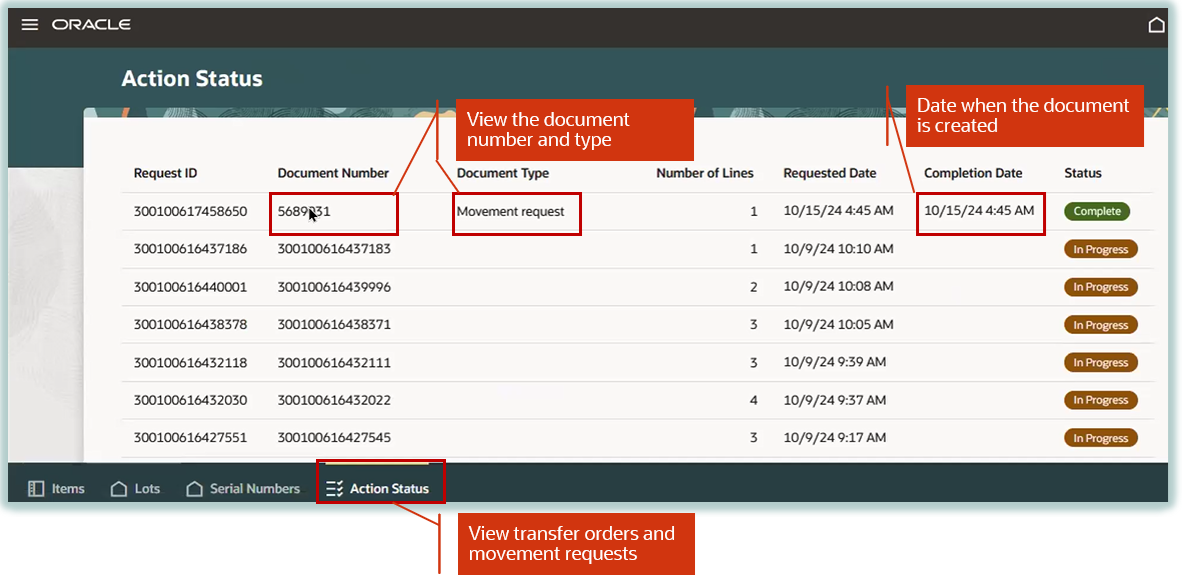
Task: Click the Number of Lines column header
Action: point(705,173)
